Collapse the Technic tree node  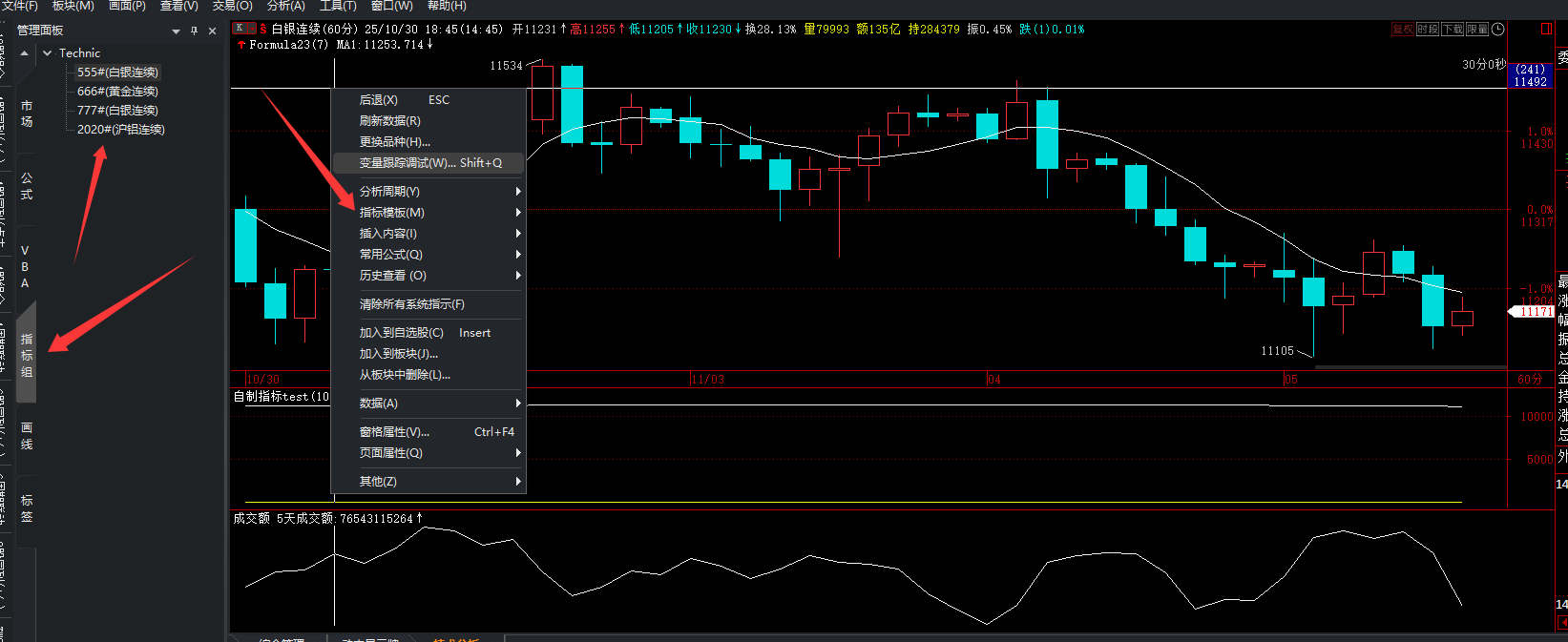(48, 53)
